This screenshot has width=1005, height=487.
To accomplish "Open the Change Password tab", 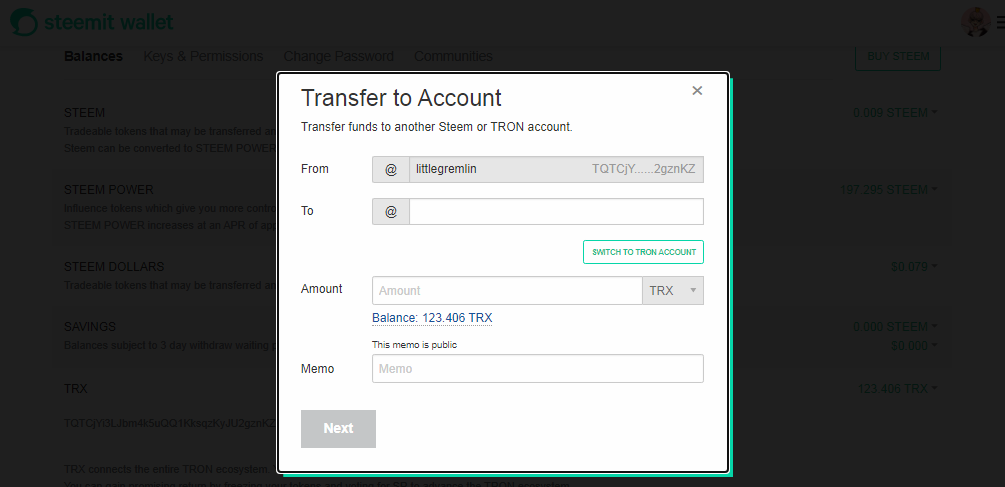I will [x=338, y=56].
